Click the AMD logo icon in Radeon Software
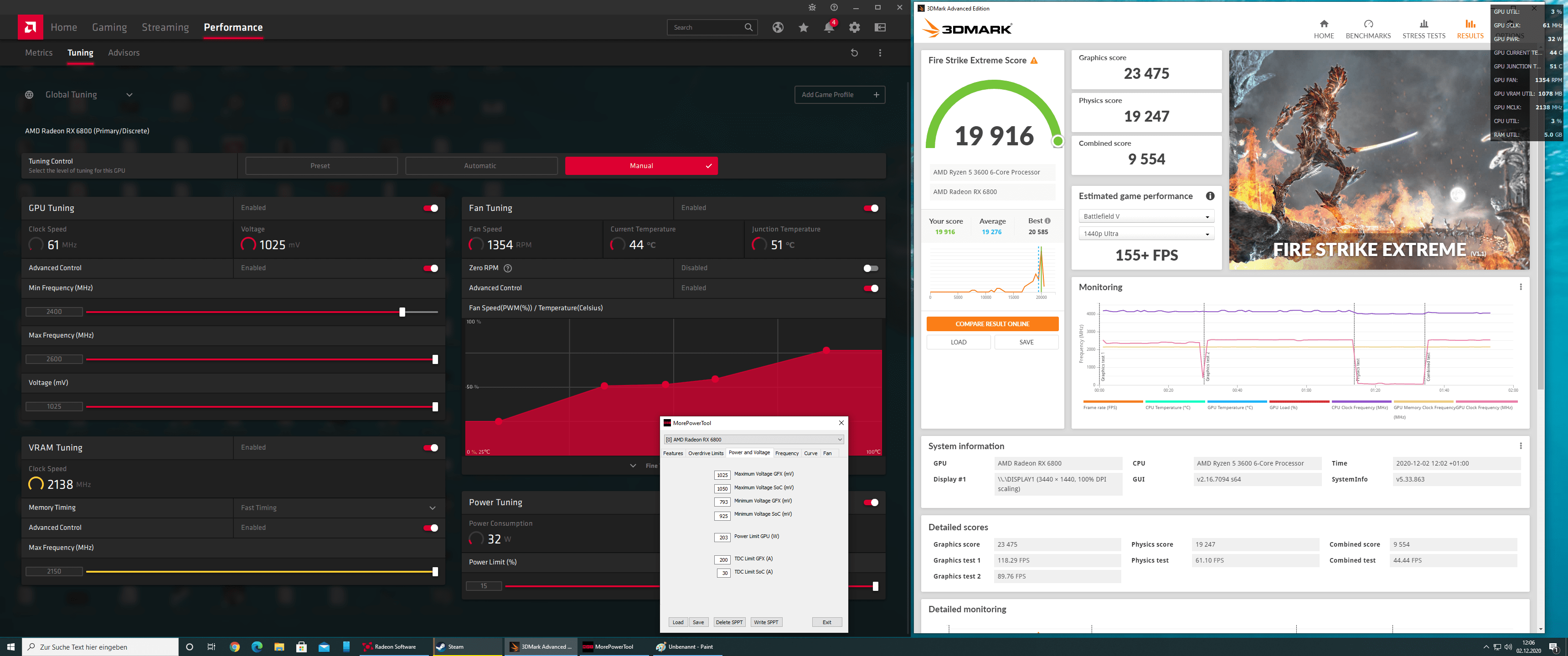 coord(31,27)
